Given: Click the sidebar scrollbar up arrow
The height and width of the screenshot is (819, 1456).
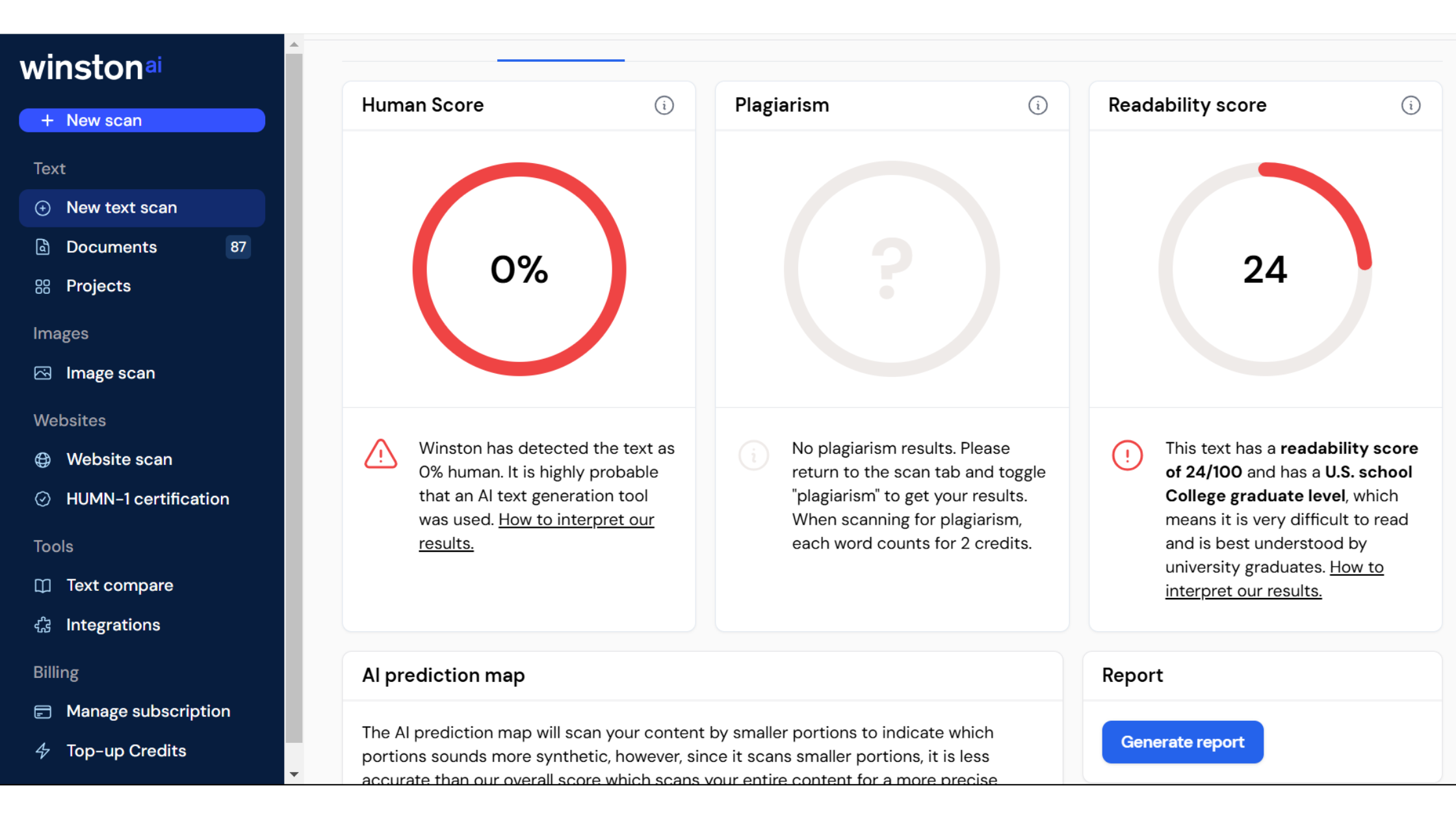Looking at the screenshot, I should coord(294,45).
